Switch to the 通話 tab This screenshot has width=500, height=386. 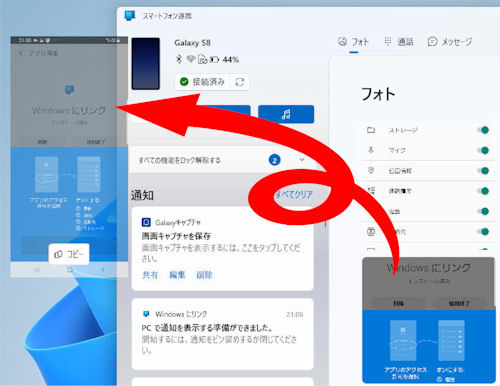click(x=399, y=42)
